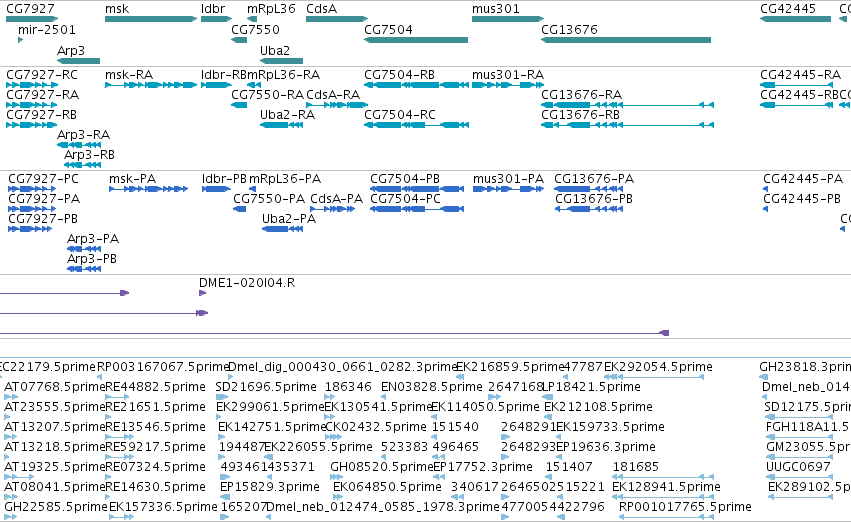Select transcript CG42445-RA
Screen dimensions: 851x522
pyautogui.click(x=801, y=75)
